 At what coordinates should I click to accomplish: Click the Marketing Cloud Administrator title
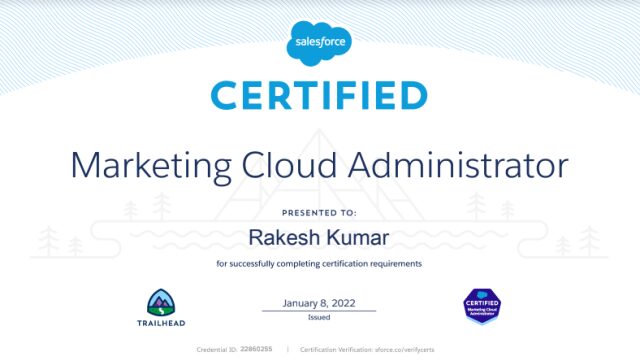320,166
